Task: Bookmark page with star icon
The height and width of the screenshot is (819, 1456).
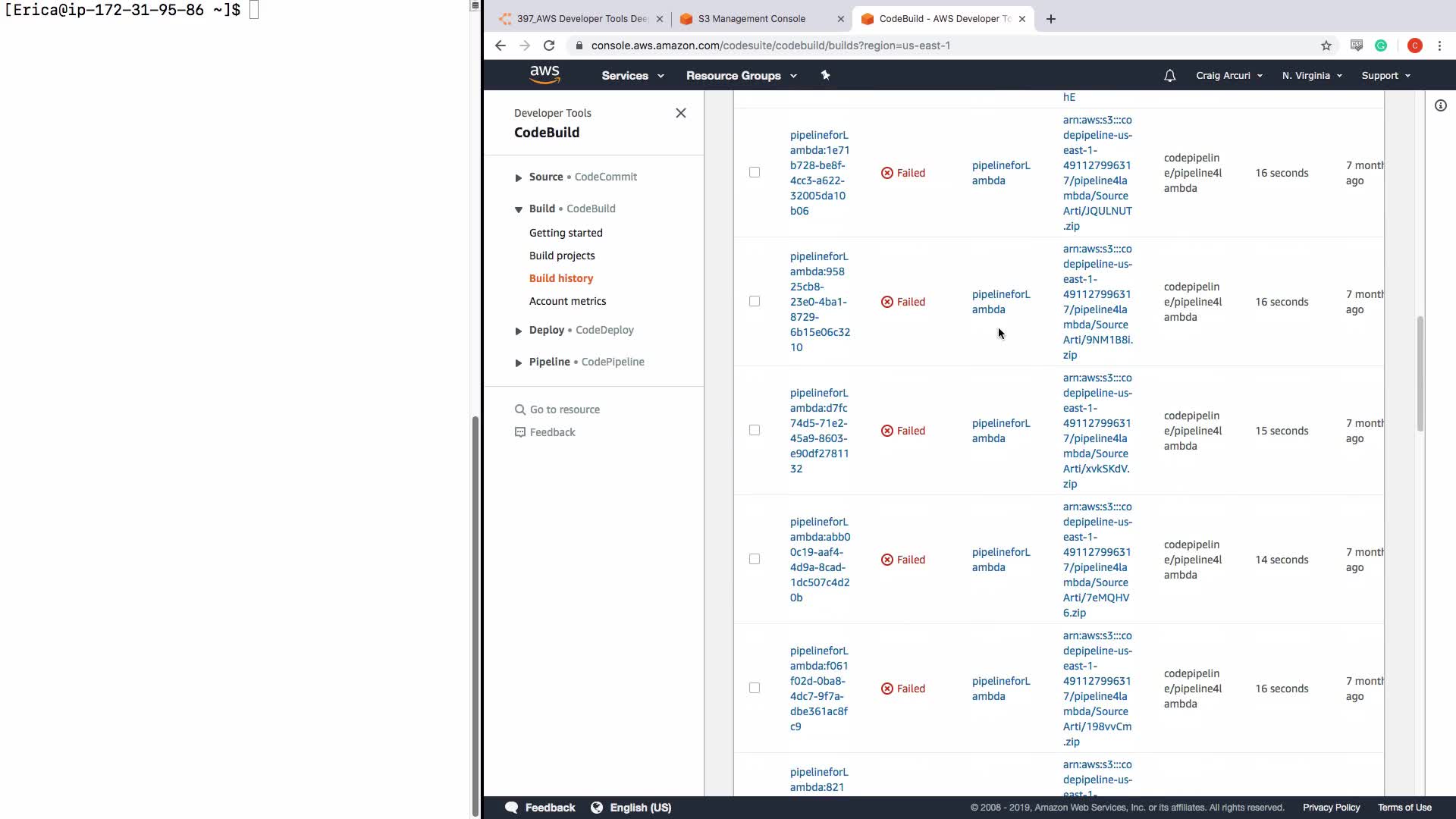Action: click(x=1326, y=45)
